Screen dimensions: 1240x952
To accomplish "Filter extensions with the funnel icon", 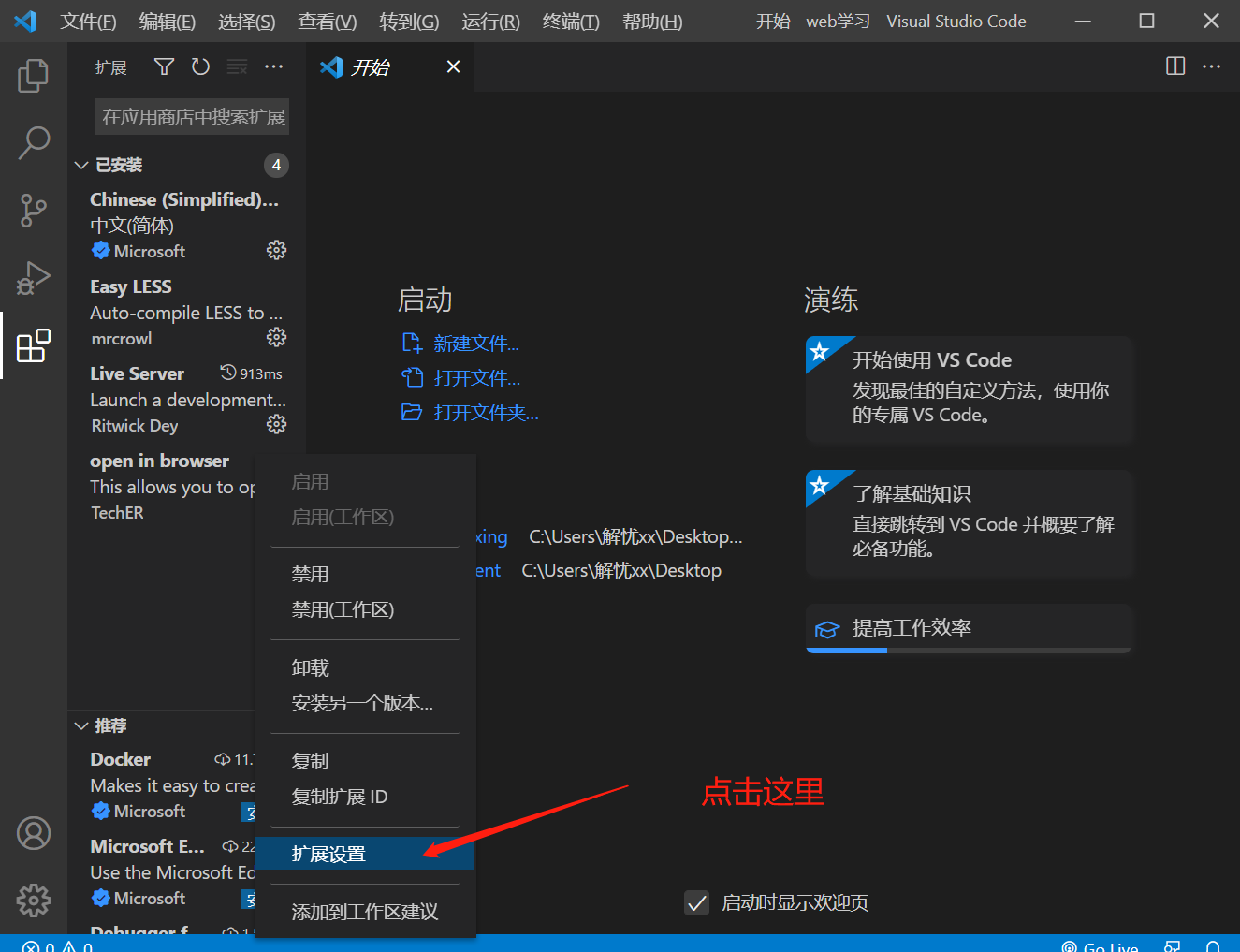I will [x=164, y=66].
